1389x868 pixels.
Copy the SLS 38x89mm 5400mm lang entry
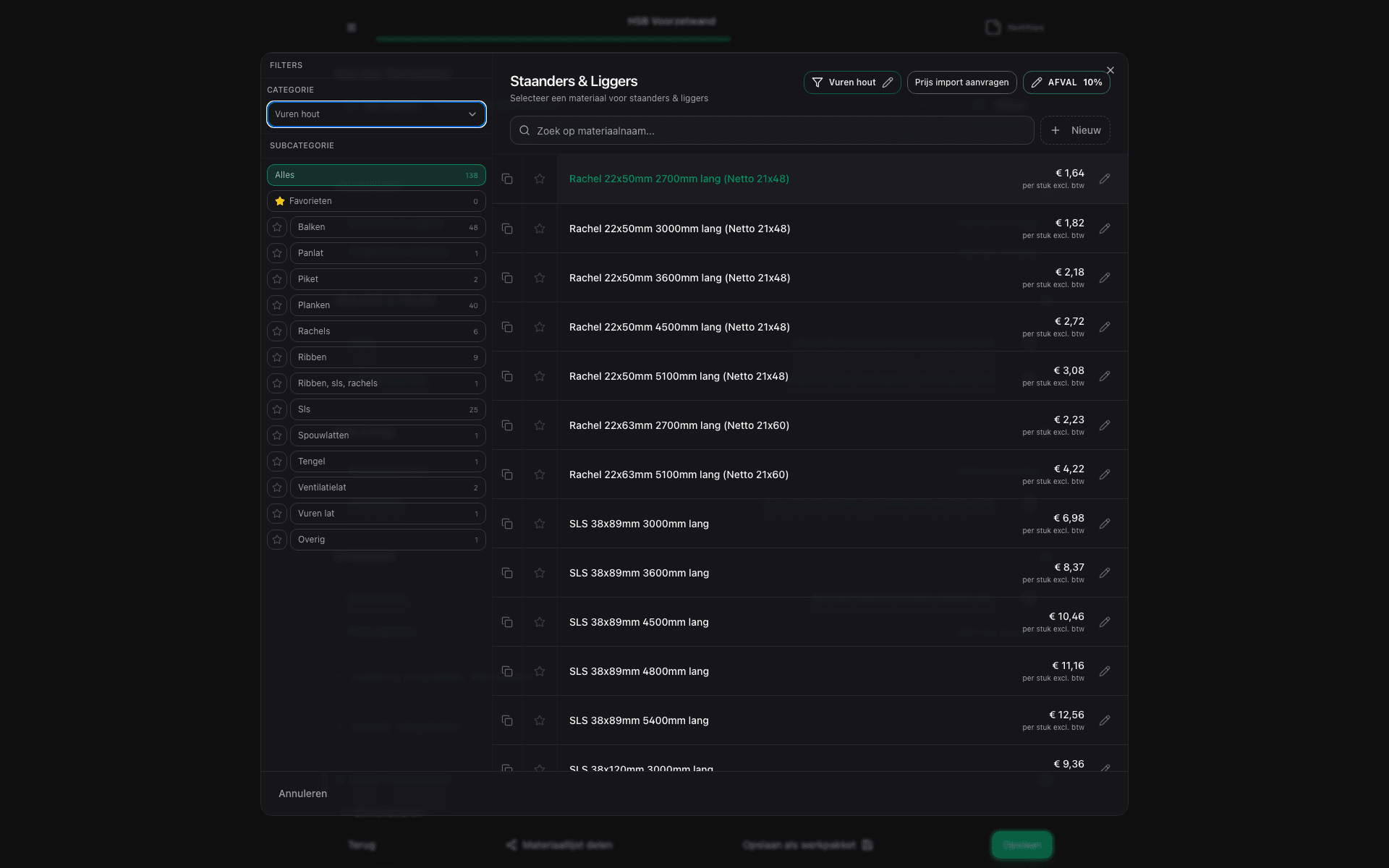click(507, 720)
